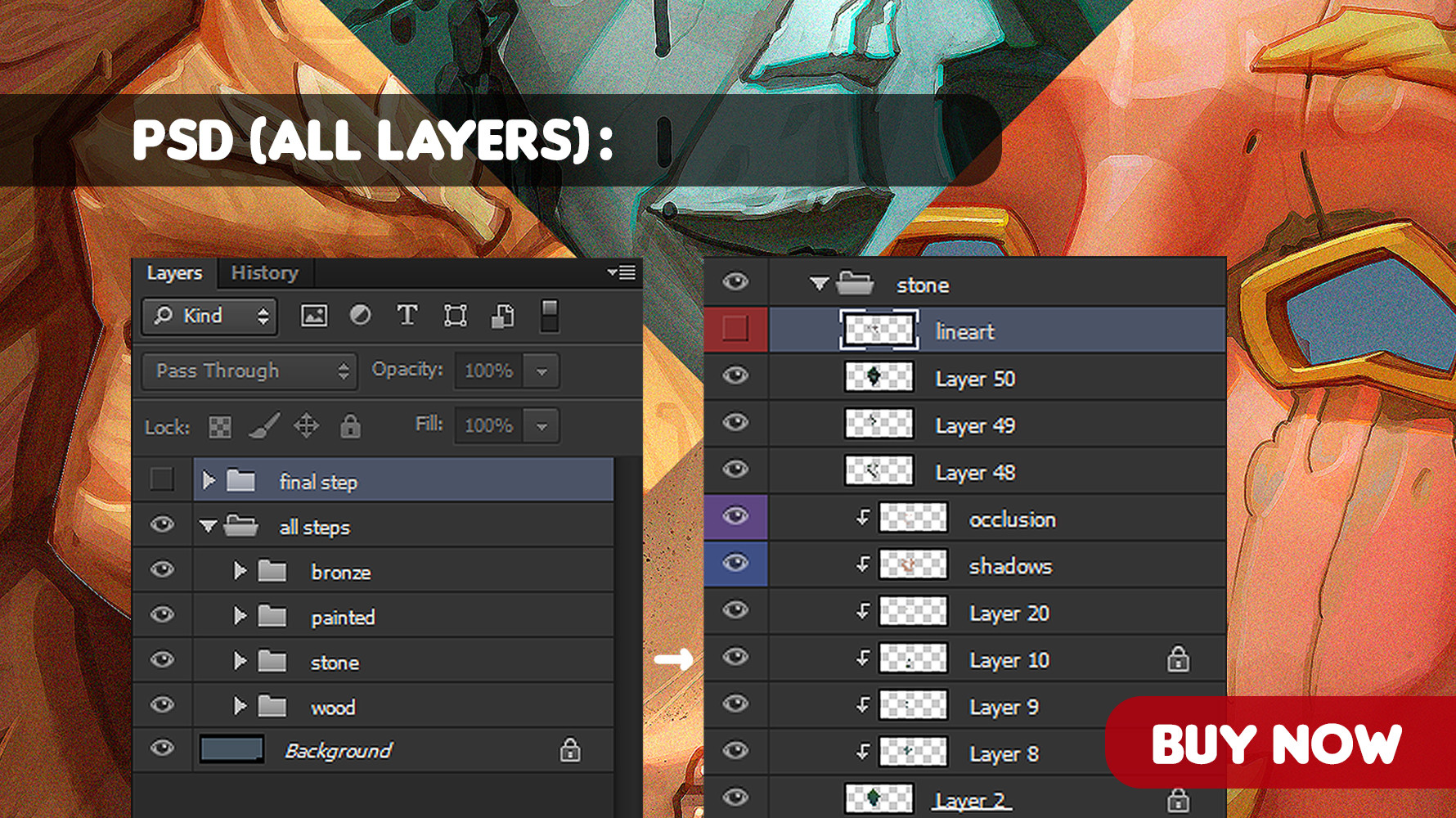Click the Layer 2 lock icon
Screen dimensions: 1456x818
pos(1178,799)
